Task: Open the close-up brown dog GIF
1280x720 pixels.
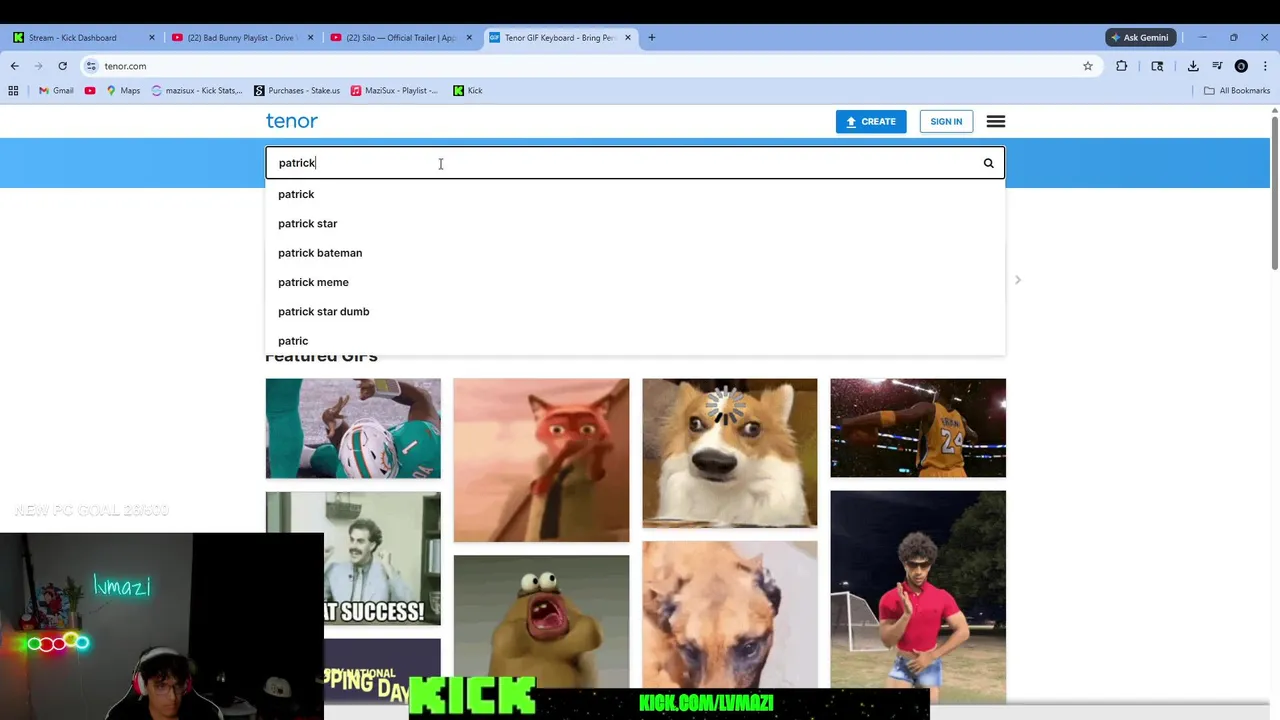Action: (x=730, y=614)
